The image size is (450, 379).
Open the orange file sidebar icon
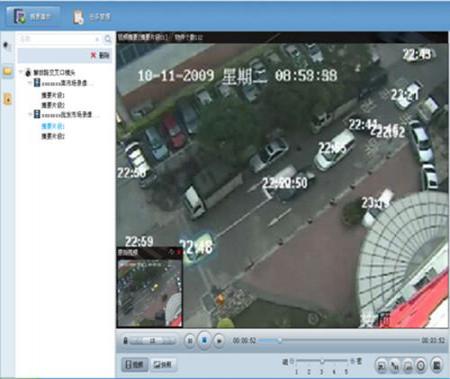[x=7, y=99]
